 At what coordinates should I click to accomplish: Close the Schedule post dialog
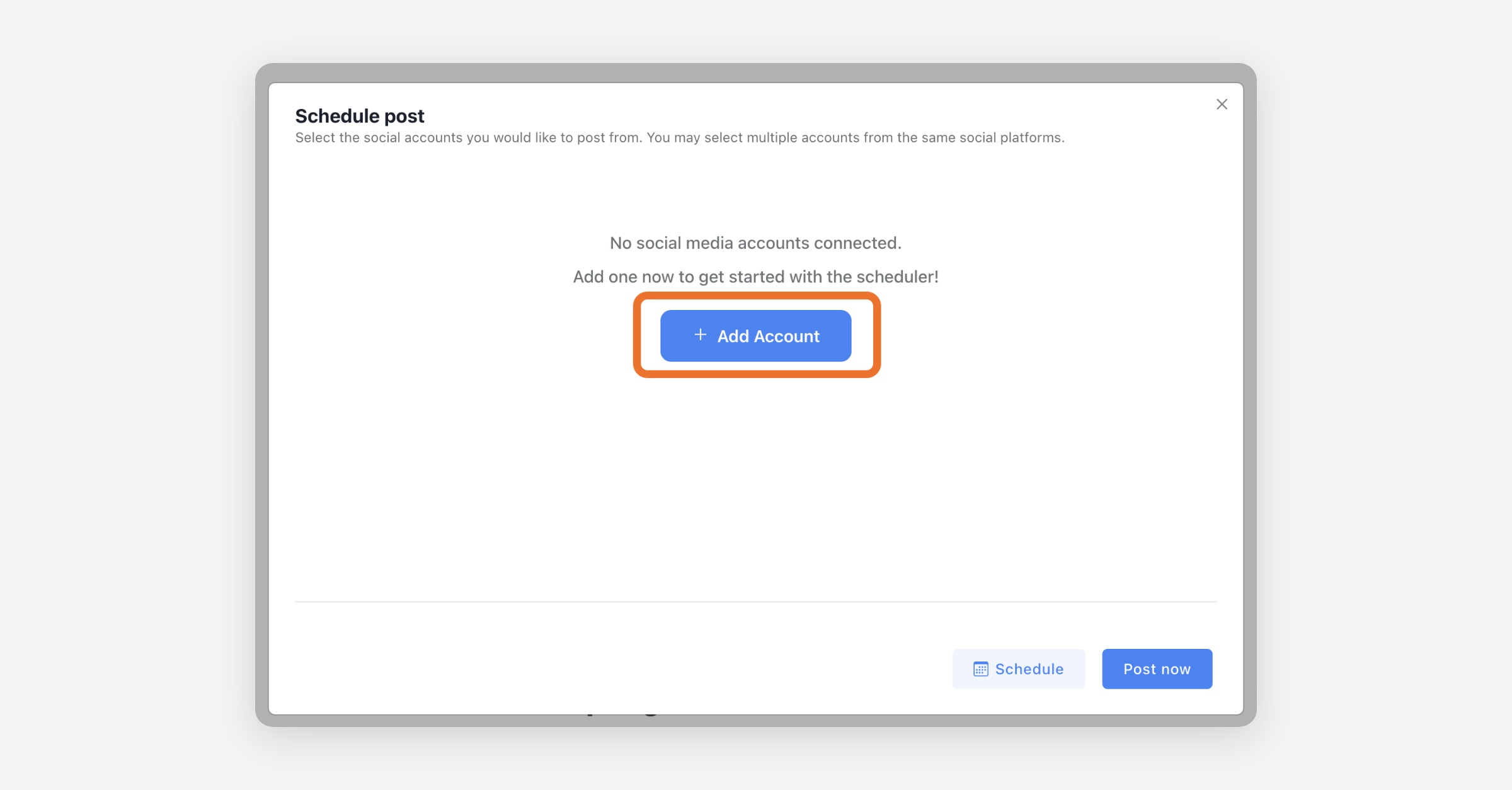[1222, 105]
